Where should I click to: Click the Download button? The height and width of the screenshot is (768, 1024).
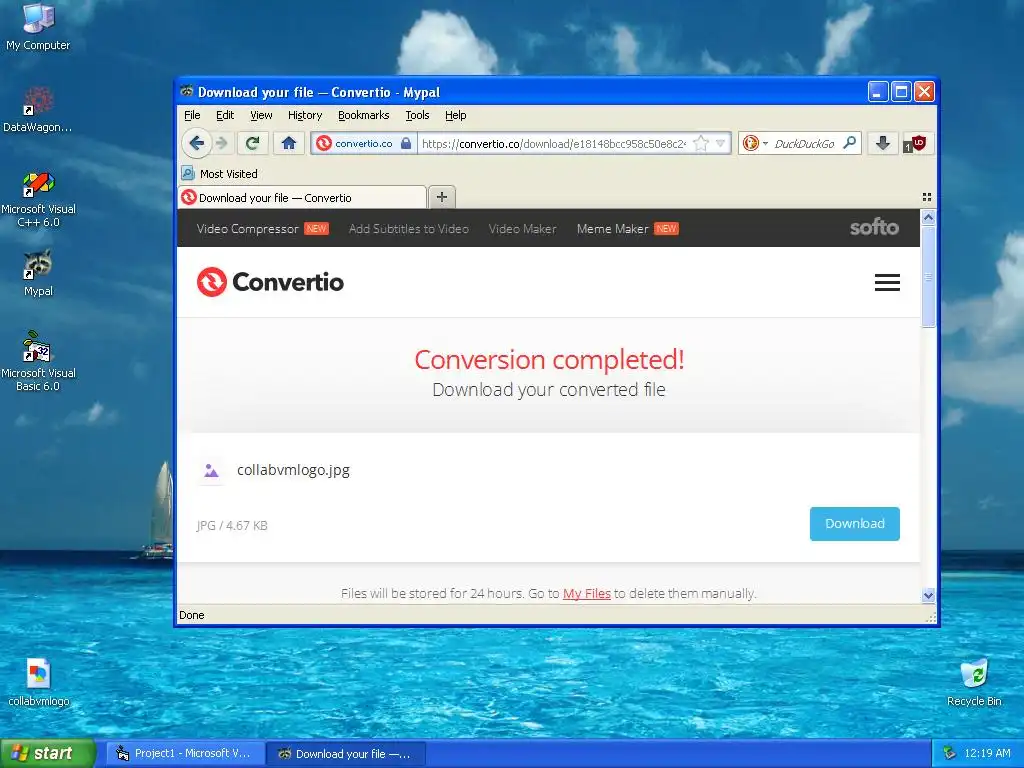tap(854, 524)
